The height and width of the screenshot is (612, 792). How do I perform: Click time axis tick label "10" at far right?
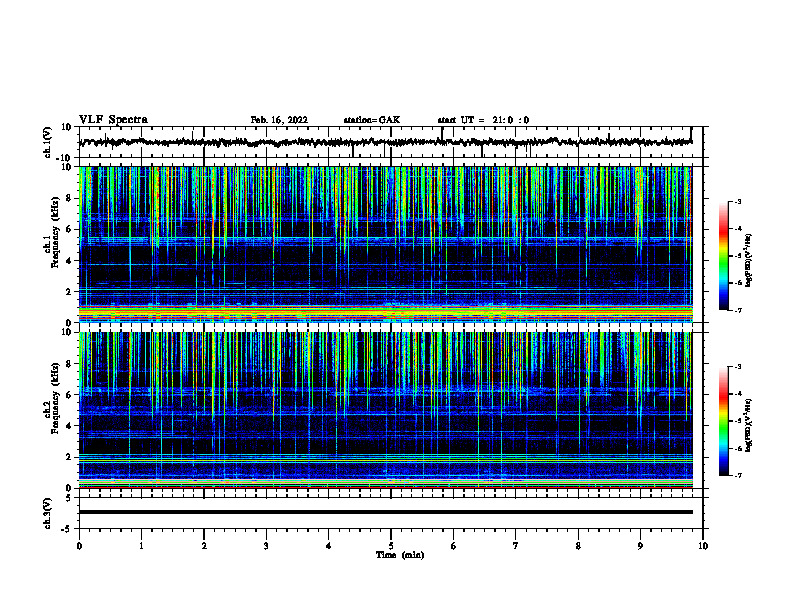(703, 546)
